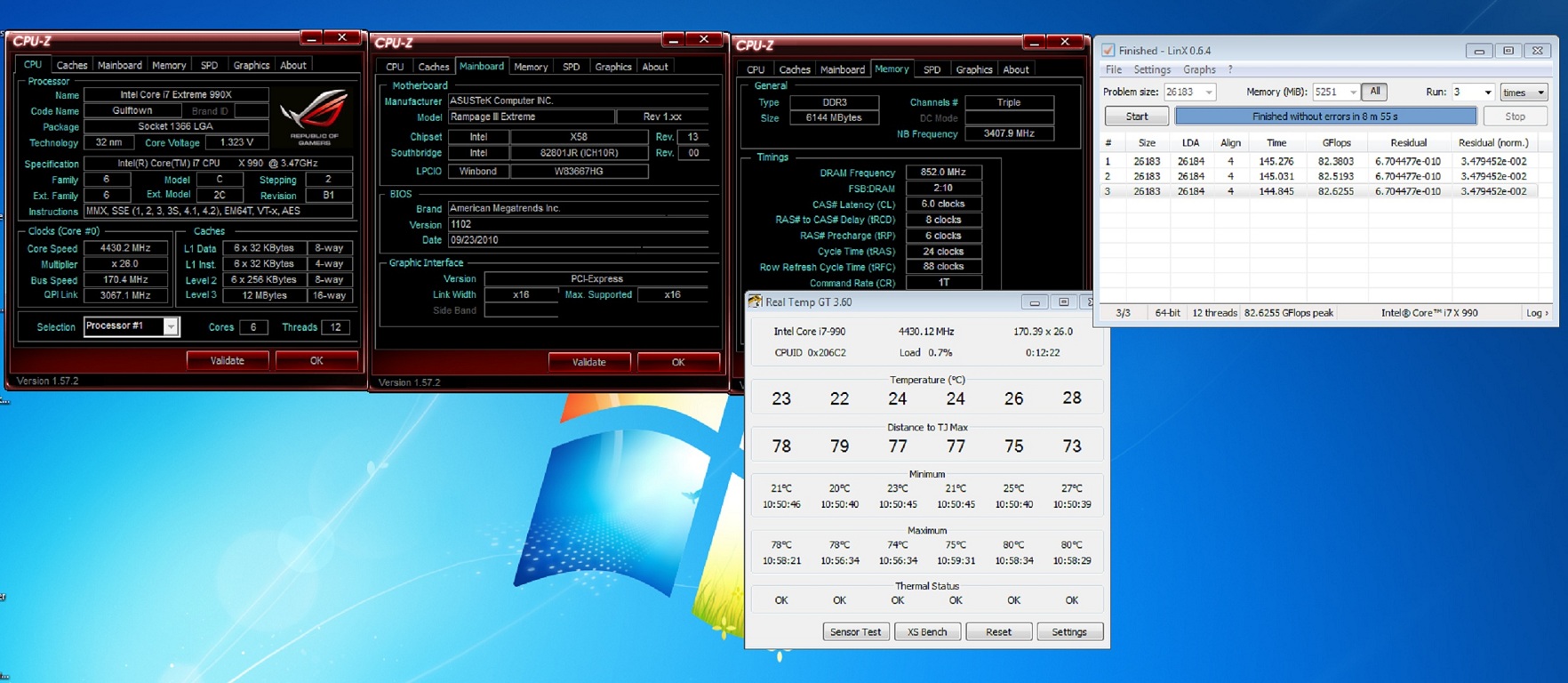The image size is (1568, 683).
Task: Switch to Graphics tab in first CPU-Z window
Action: point(252,65)
